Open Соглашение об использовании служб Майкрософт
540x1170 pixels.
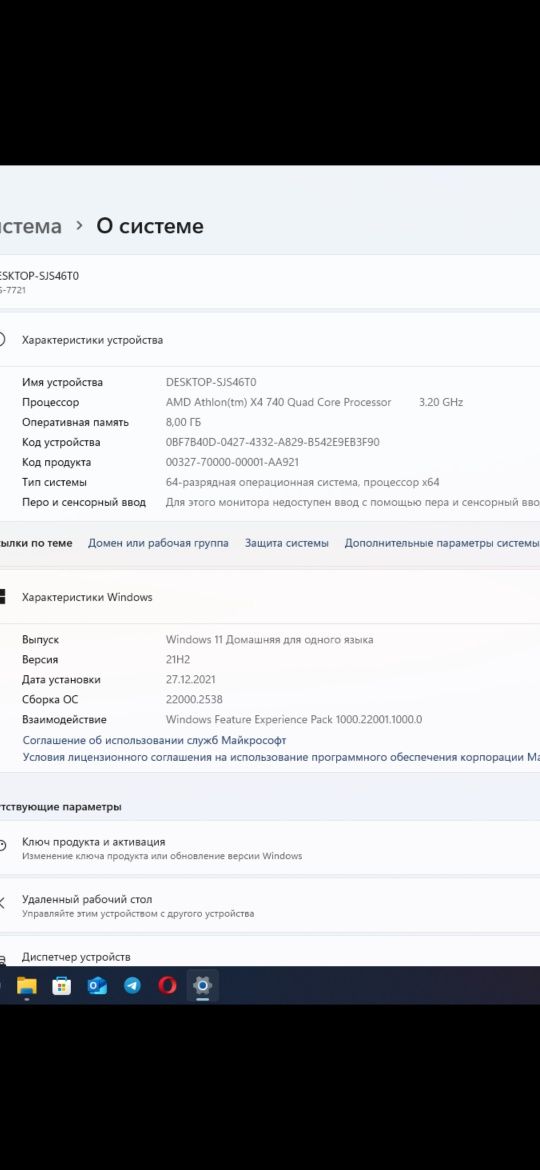point(154,740)
